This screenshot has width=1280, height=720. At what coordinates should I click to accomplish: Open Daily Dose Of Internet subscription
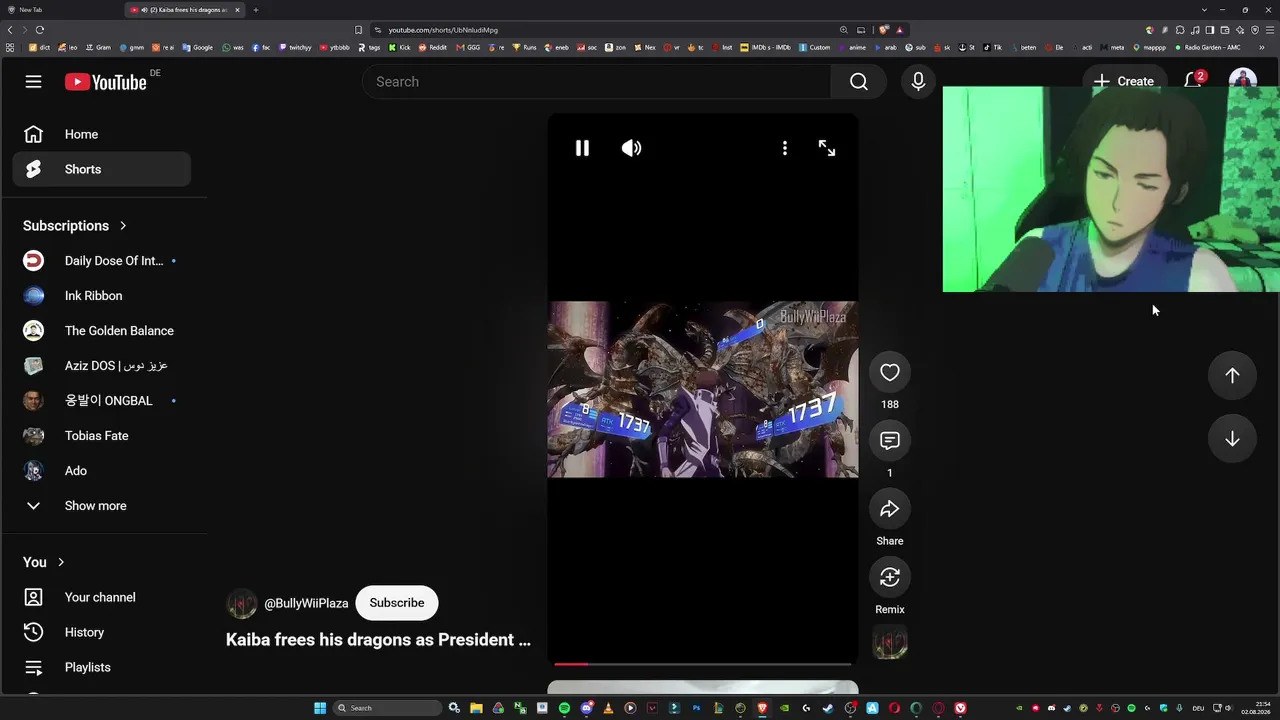(102, 261)
